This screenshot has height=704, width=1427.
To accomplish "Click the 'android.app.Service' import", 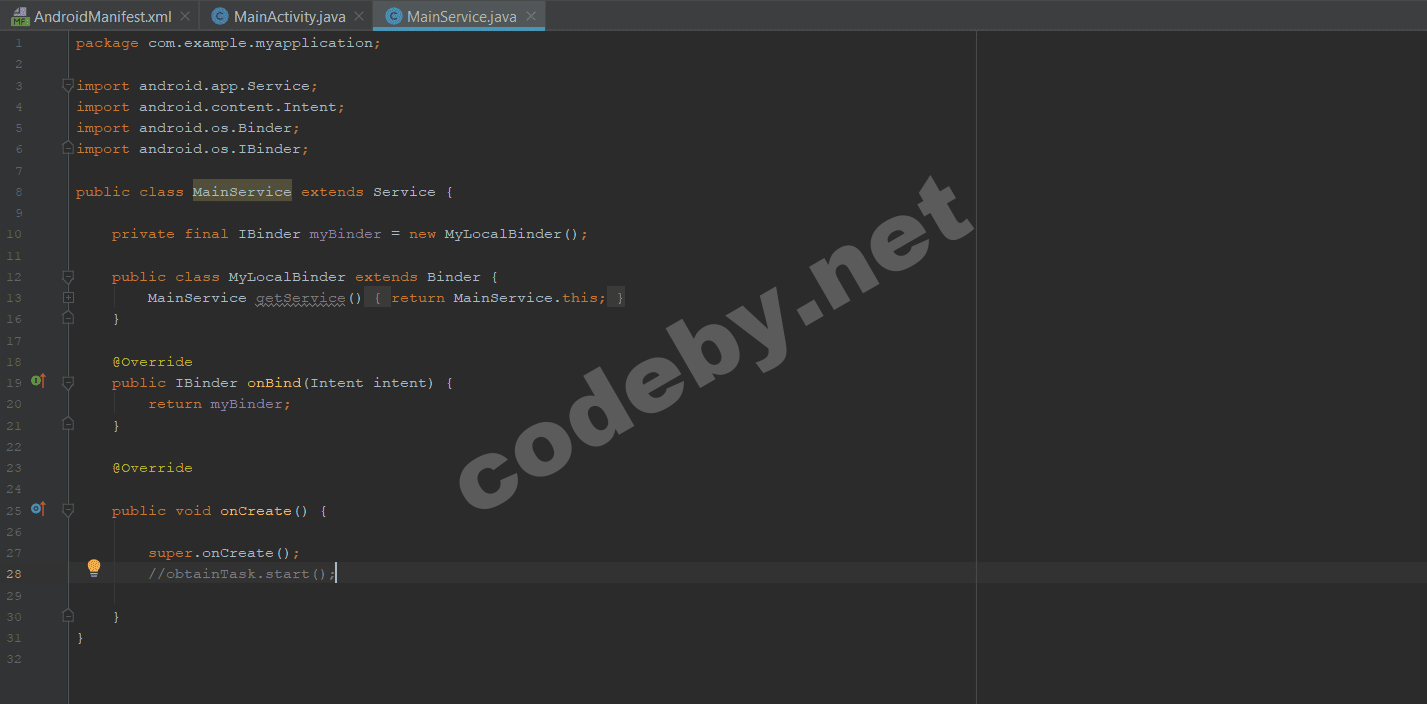I will (x=224, y=86).
